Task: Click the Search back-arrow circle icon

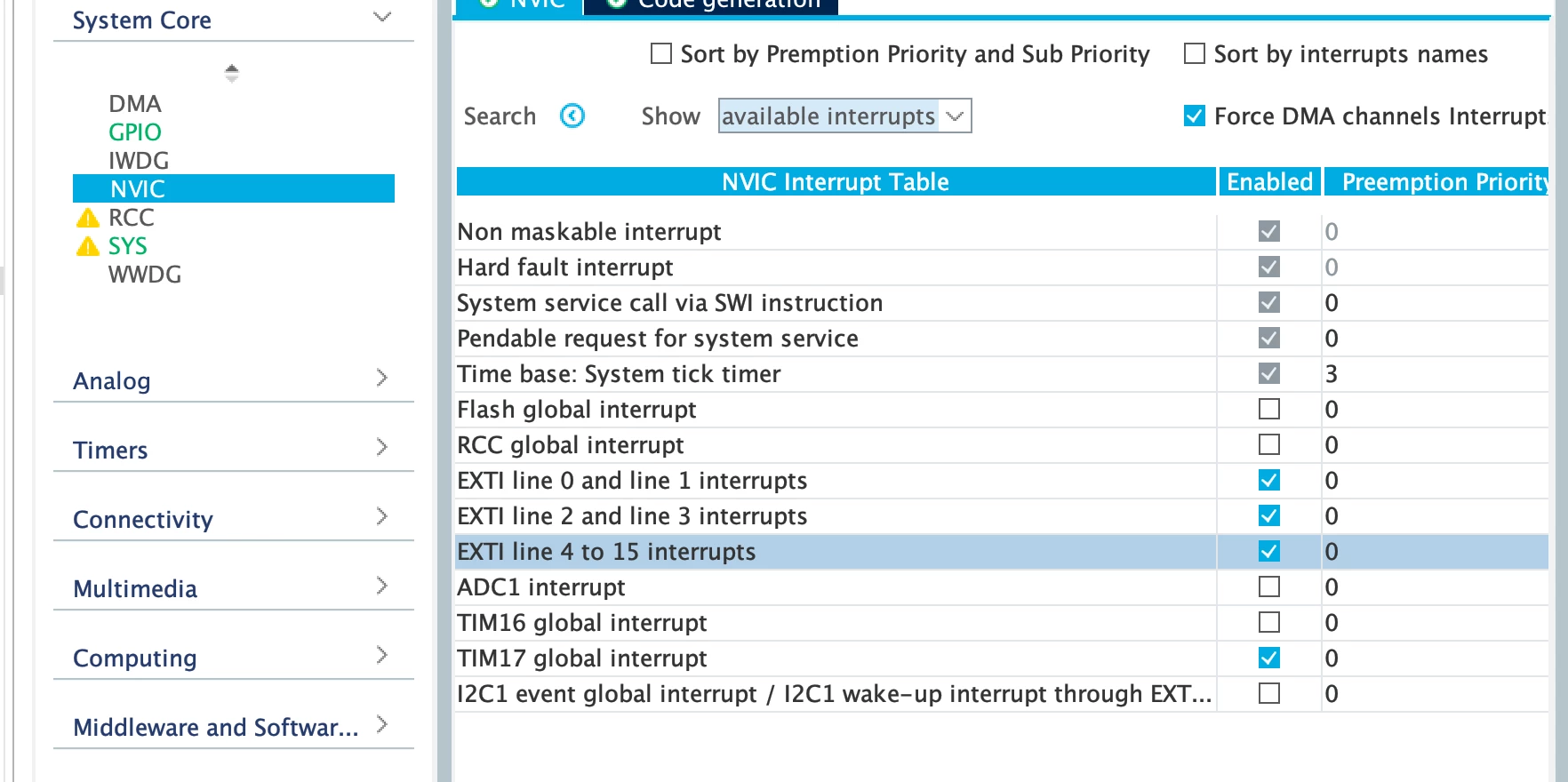Action: pos(572,116)
